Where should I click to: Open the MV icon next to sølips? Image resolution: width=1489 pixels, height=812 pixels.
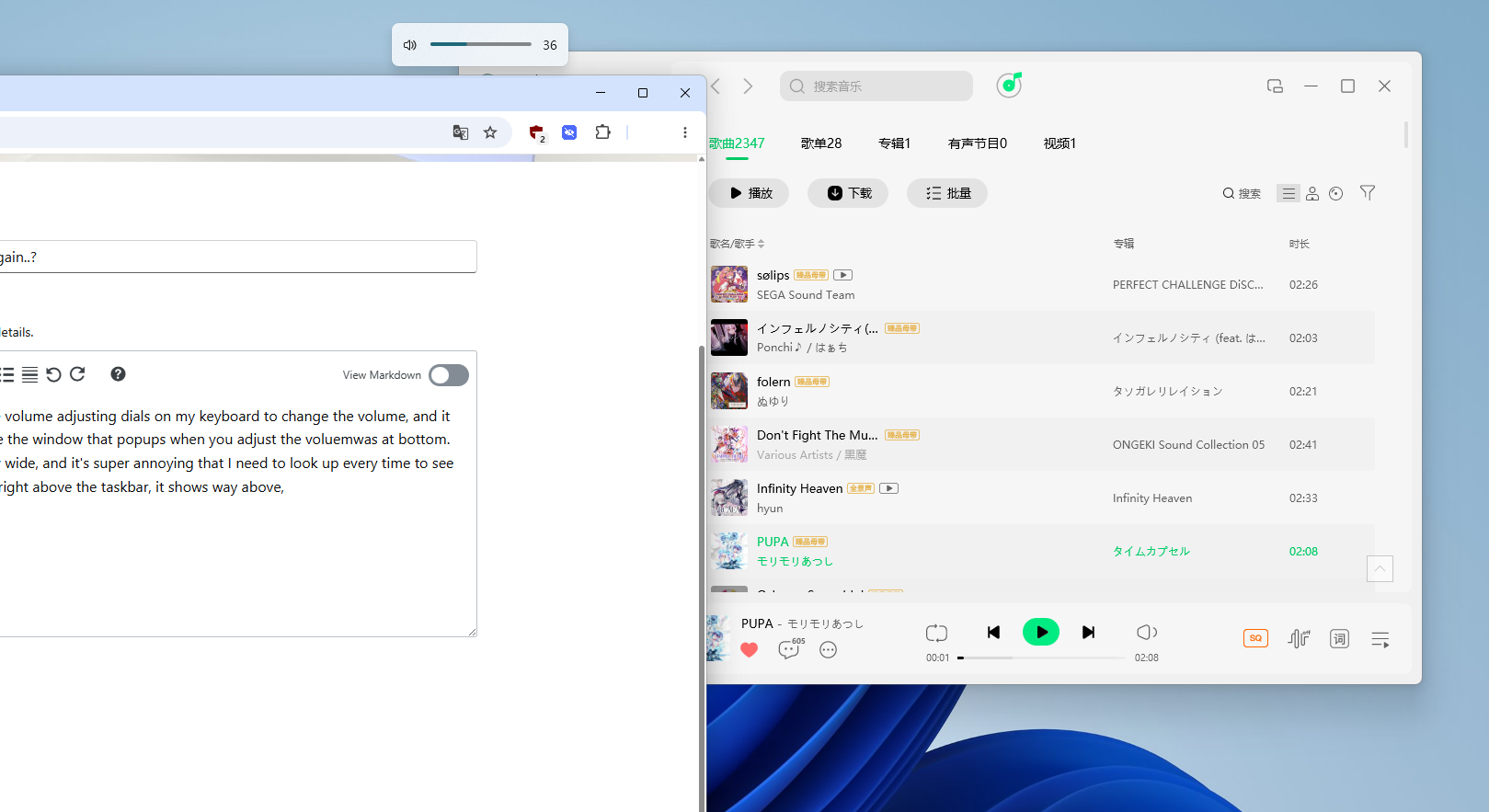click(843, 275)
